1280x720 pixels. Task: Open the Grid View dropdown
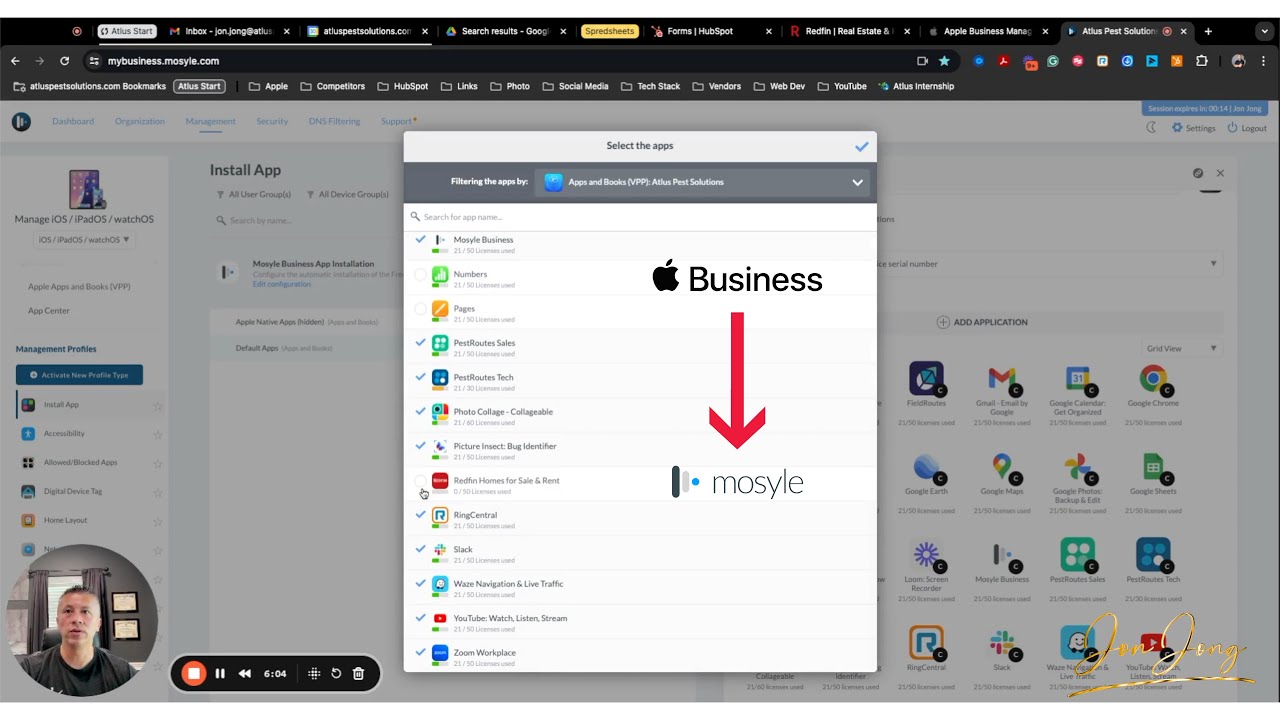coord(1182,348)
